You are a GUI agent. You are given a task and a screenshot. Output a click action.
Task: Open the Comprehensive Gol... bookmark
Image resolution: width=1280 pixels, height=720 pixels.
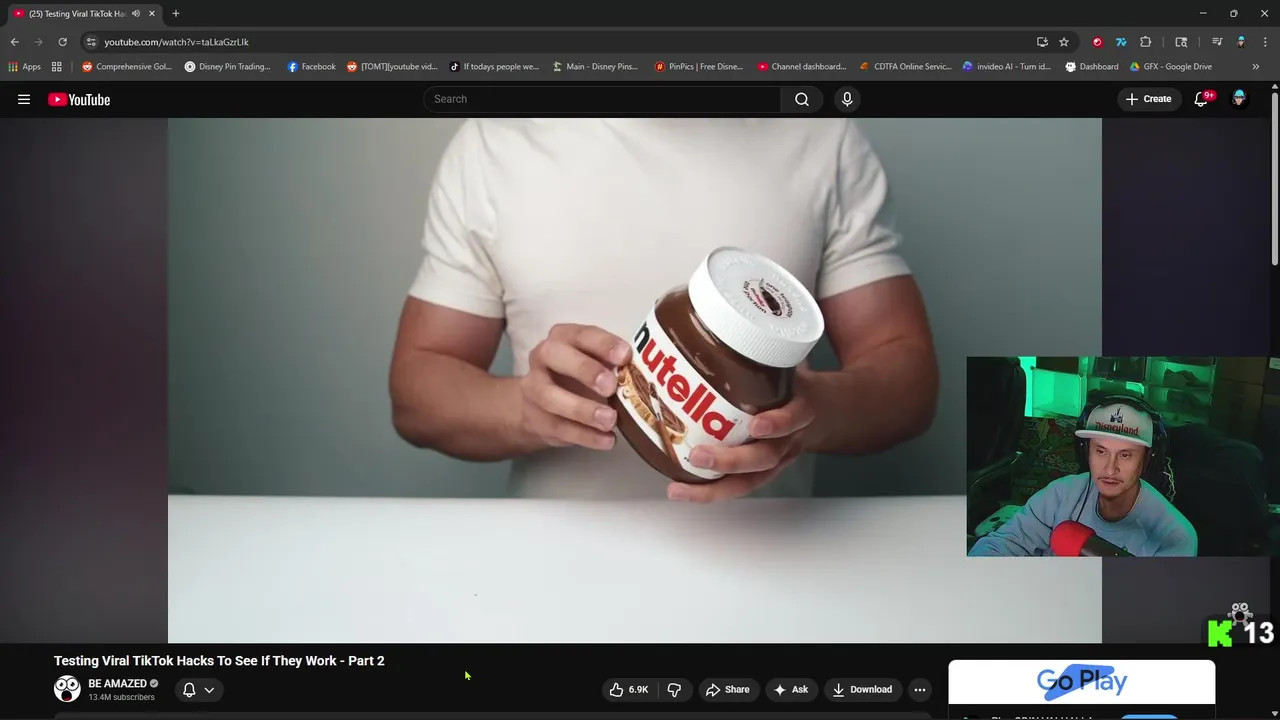click(x=127, y=67)
